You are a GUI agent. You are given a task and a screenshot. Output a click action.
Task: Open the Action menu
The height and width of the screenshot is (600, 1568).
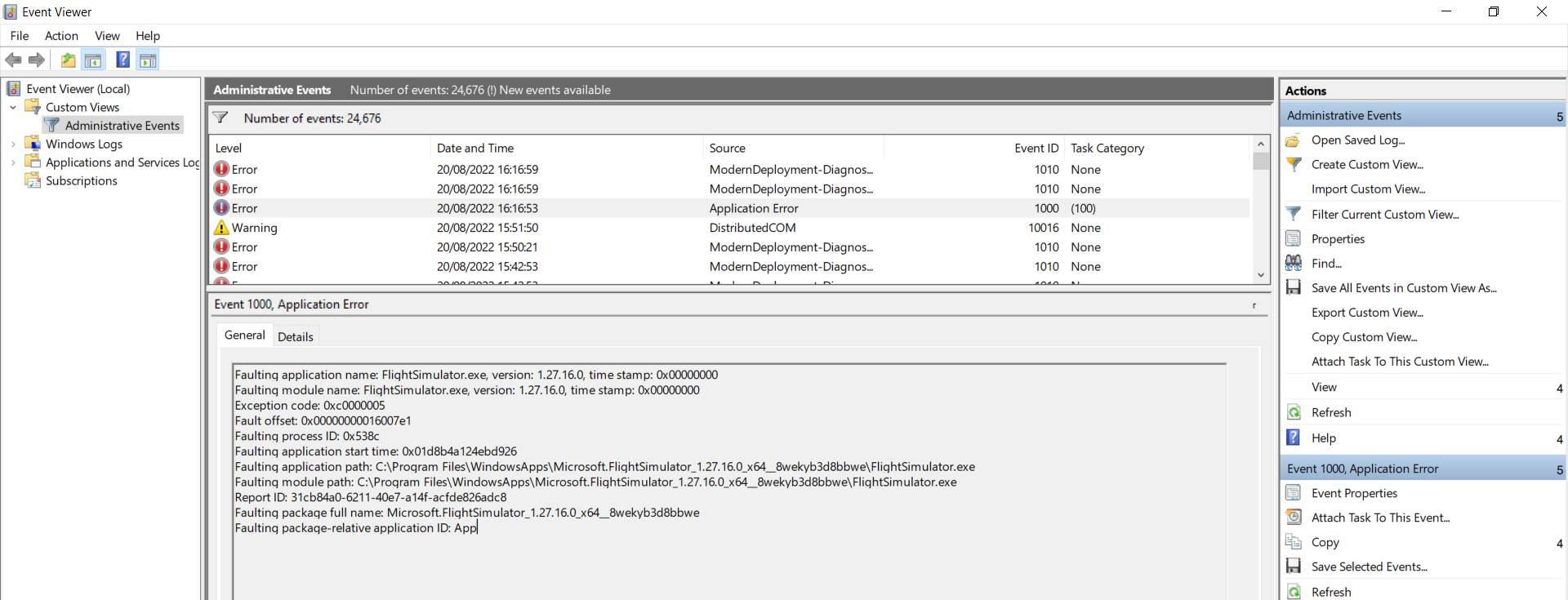tap(61, 36)
